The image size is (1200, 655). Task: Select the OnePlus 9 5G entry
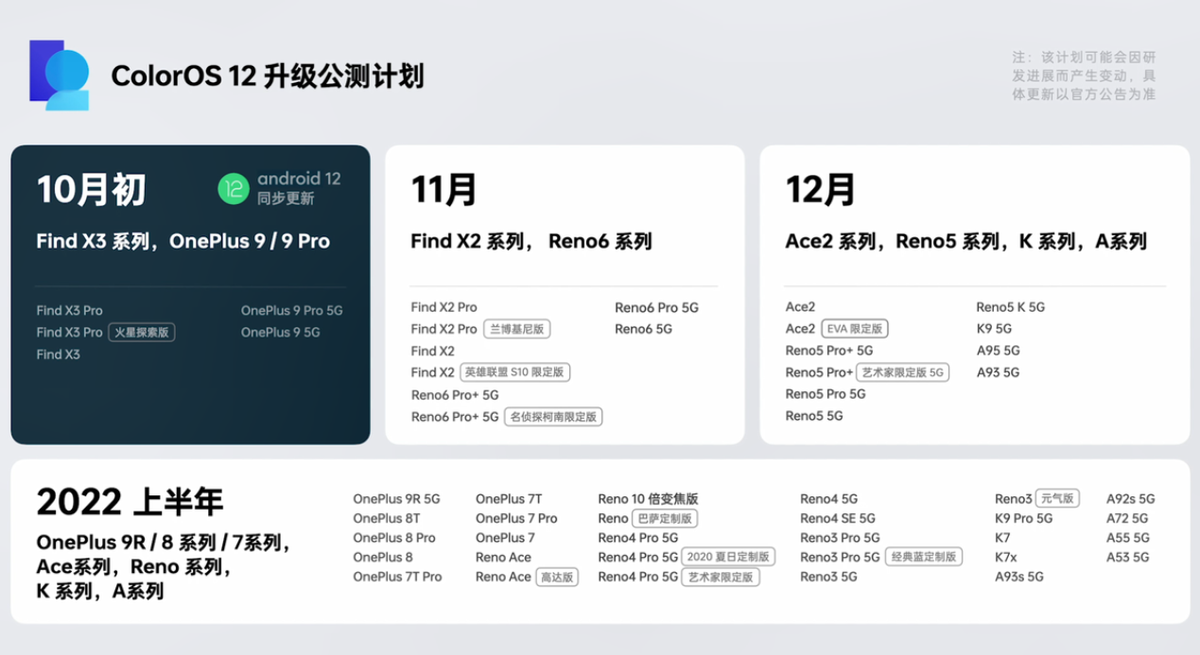(280, 332)
